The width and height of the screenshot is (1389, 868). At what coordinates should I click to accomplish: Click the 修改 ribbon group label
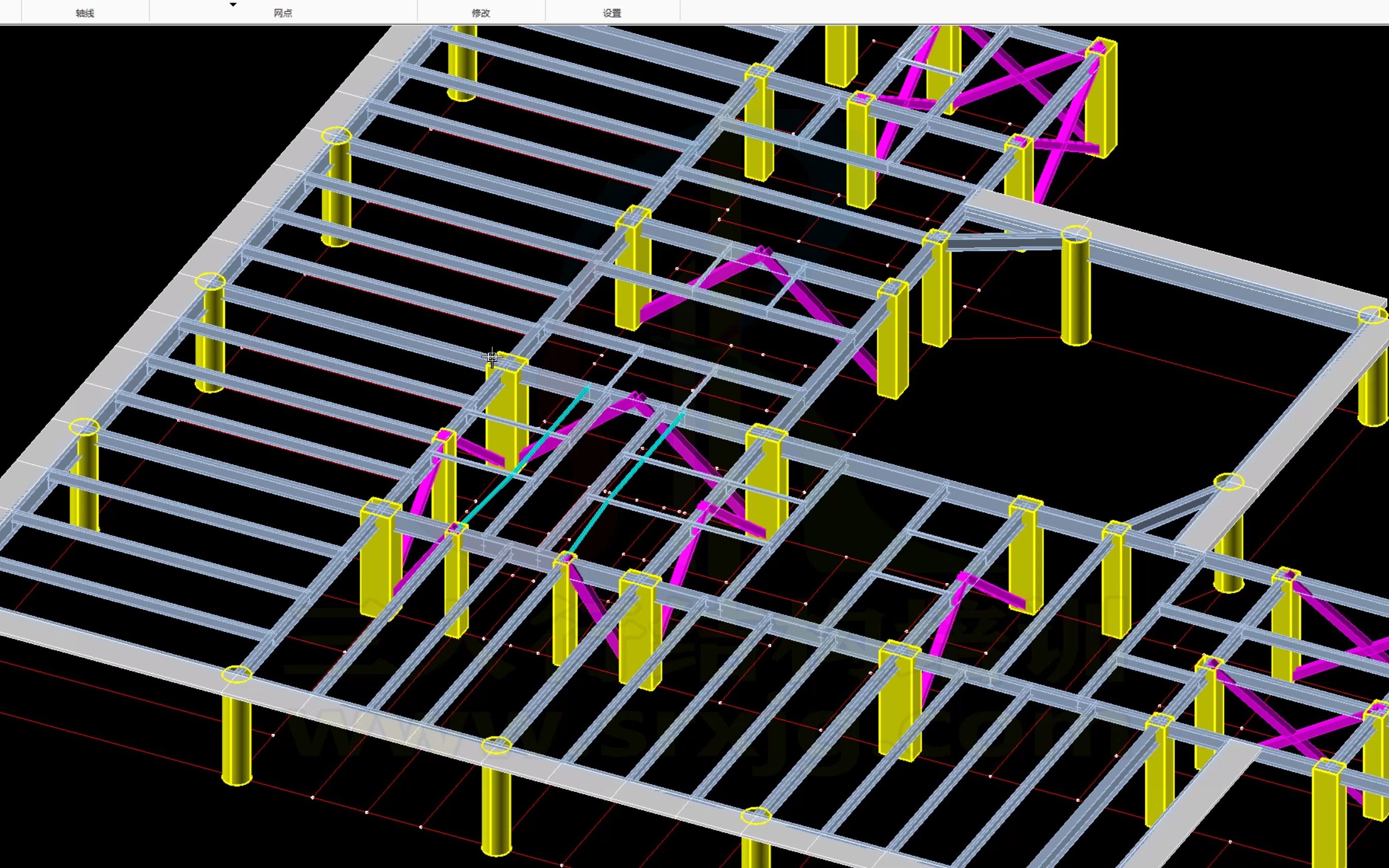[x=481, y=13]
